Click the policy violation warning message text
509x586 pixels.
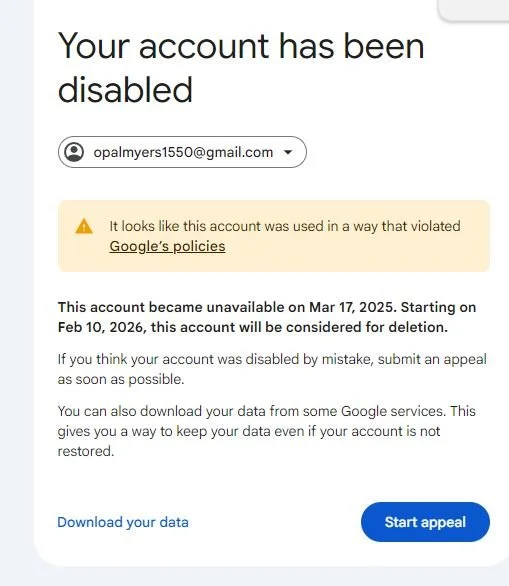(x=285, y=236)
